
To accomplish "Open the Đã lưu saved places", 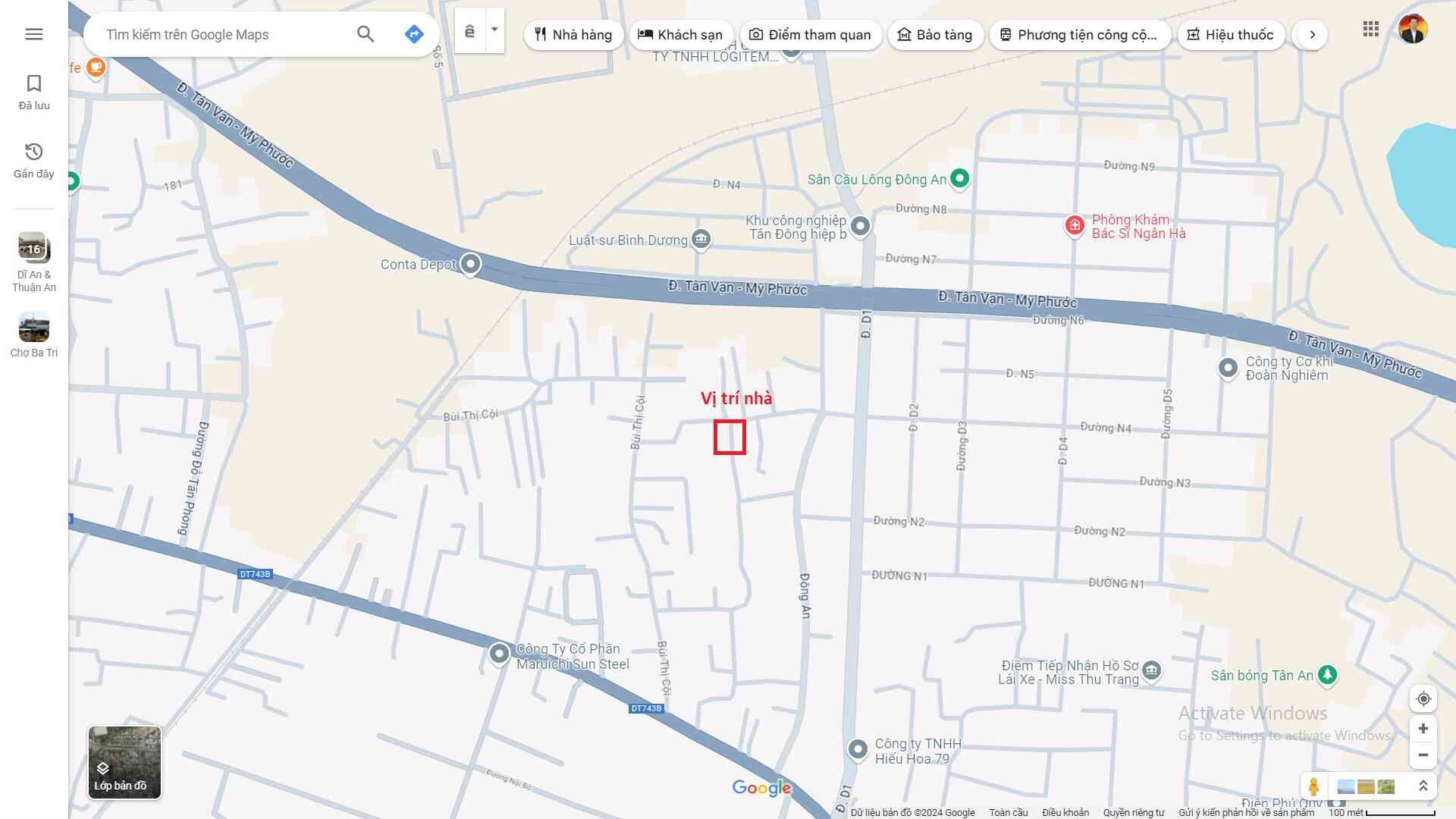I will tap(34, 92).
